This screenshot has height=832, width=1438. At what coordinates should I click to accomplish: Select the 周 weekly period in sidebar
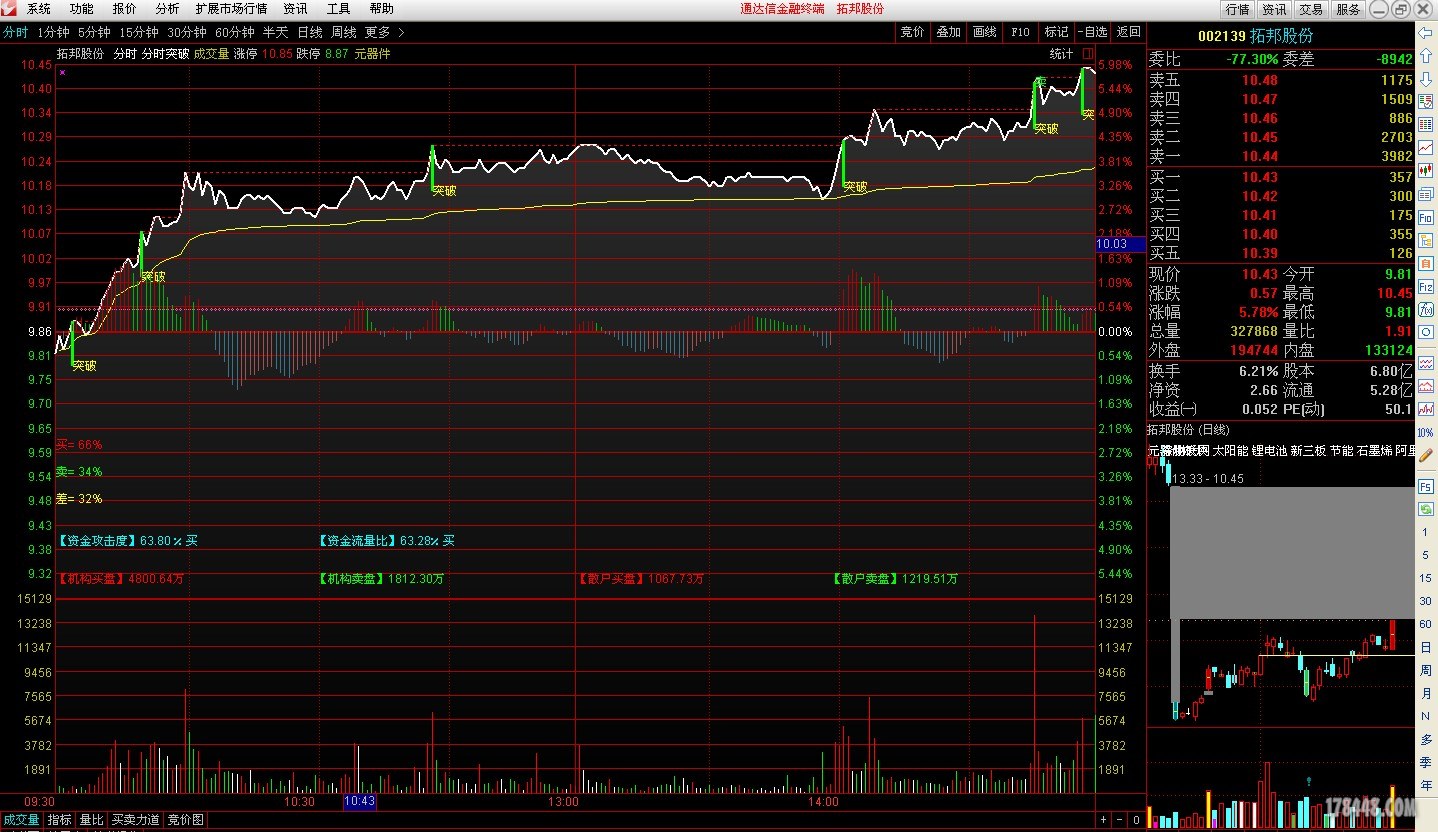[1426, 670]
